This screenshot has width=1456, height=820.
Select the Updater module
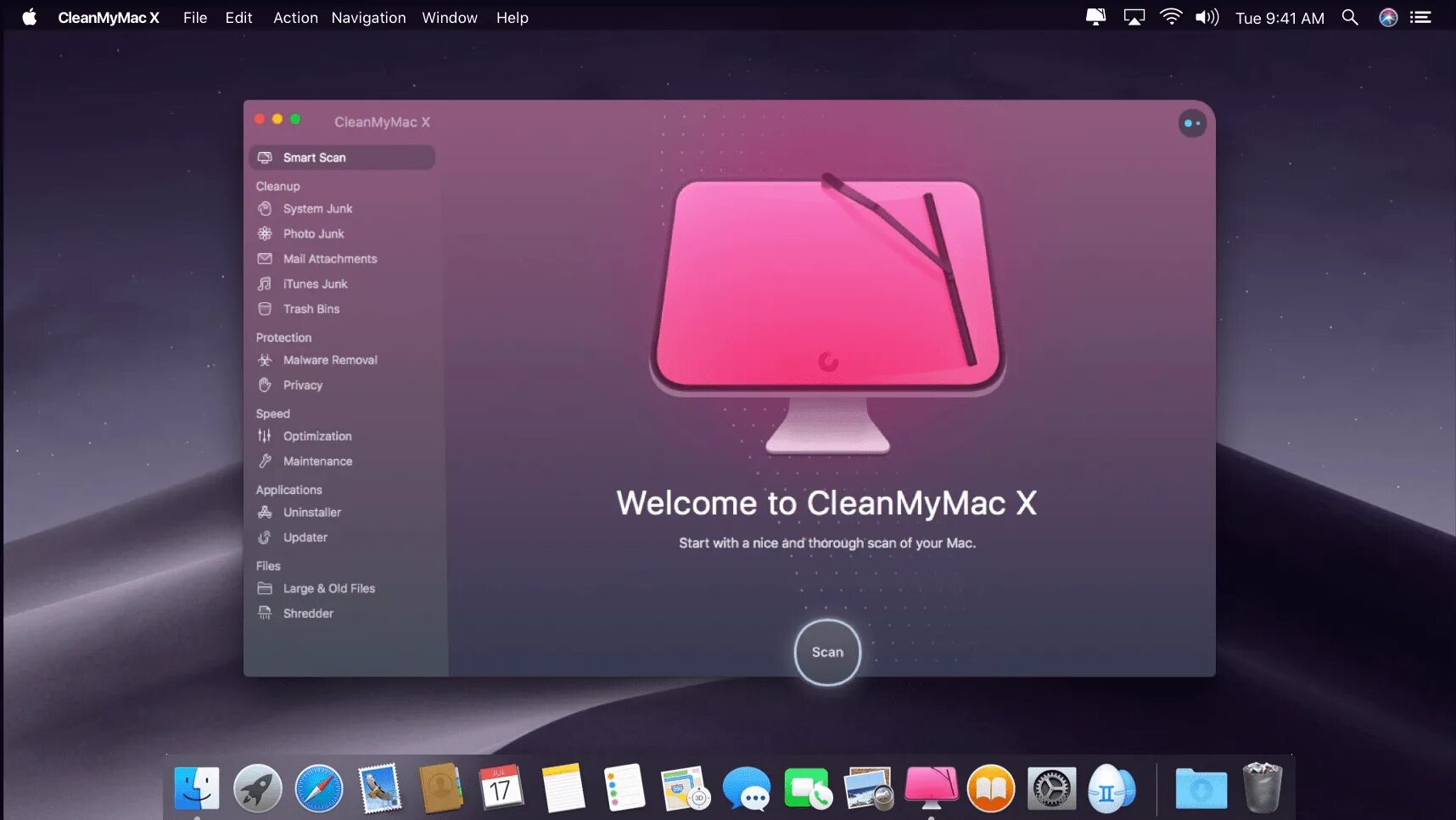(x=305, y=537)
